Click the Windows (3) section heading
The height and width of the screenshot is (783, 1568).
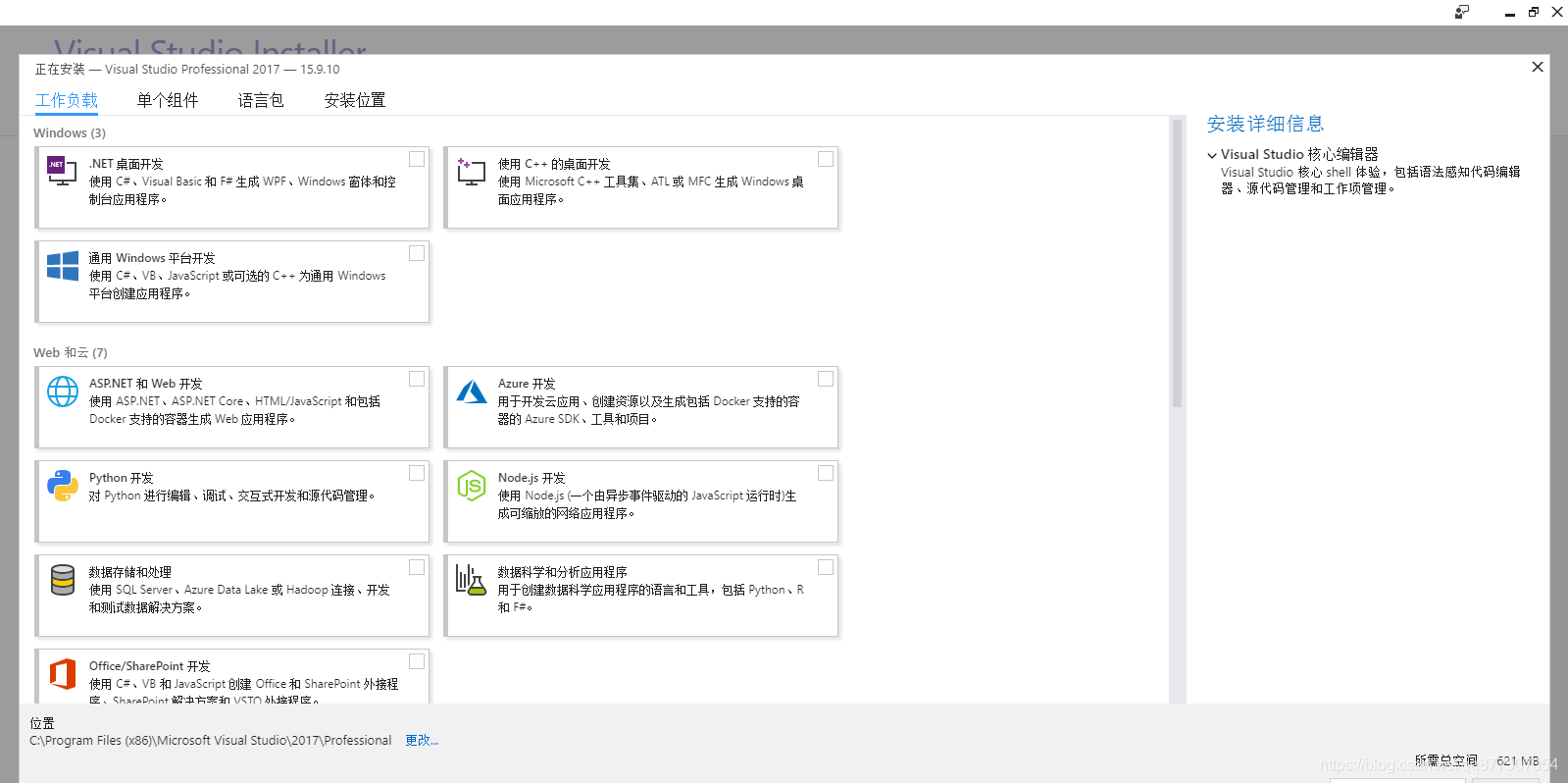pyautogui.click(x=70, y=132)
